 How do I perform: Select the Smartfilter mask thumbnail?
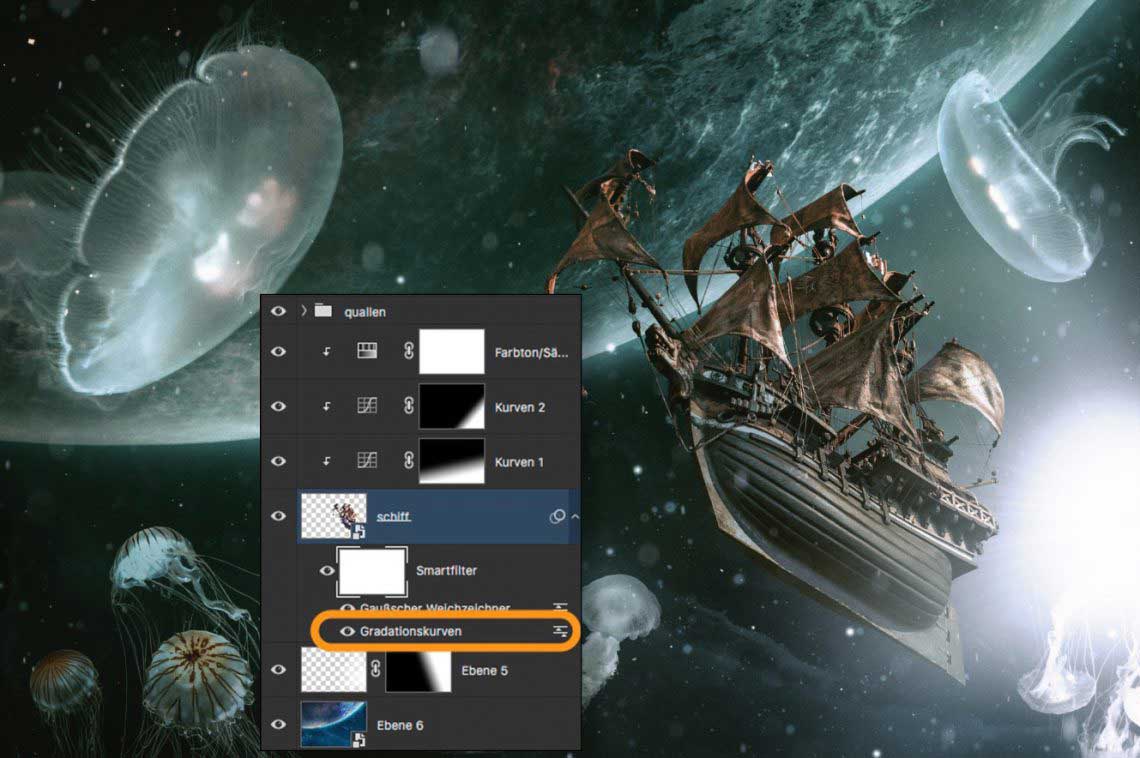point(372,571)
